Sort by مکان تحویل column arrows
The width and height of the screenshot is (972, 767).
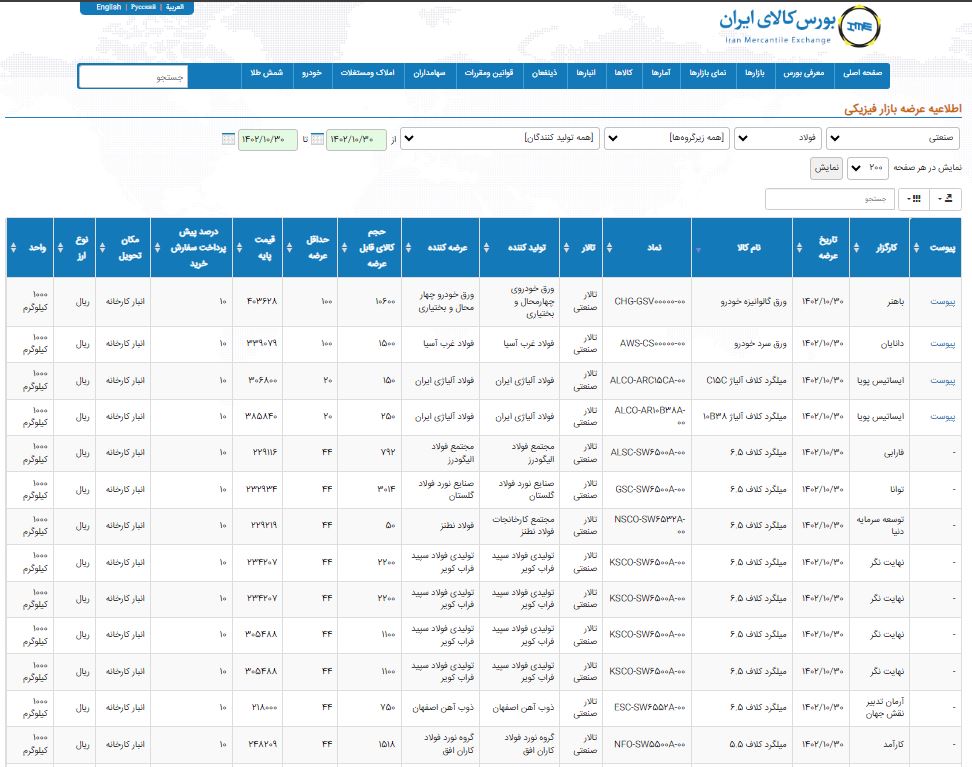point(102,247)
